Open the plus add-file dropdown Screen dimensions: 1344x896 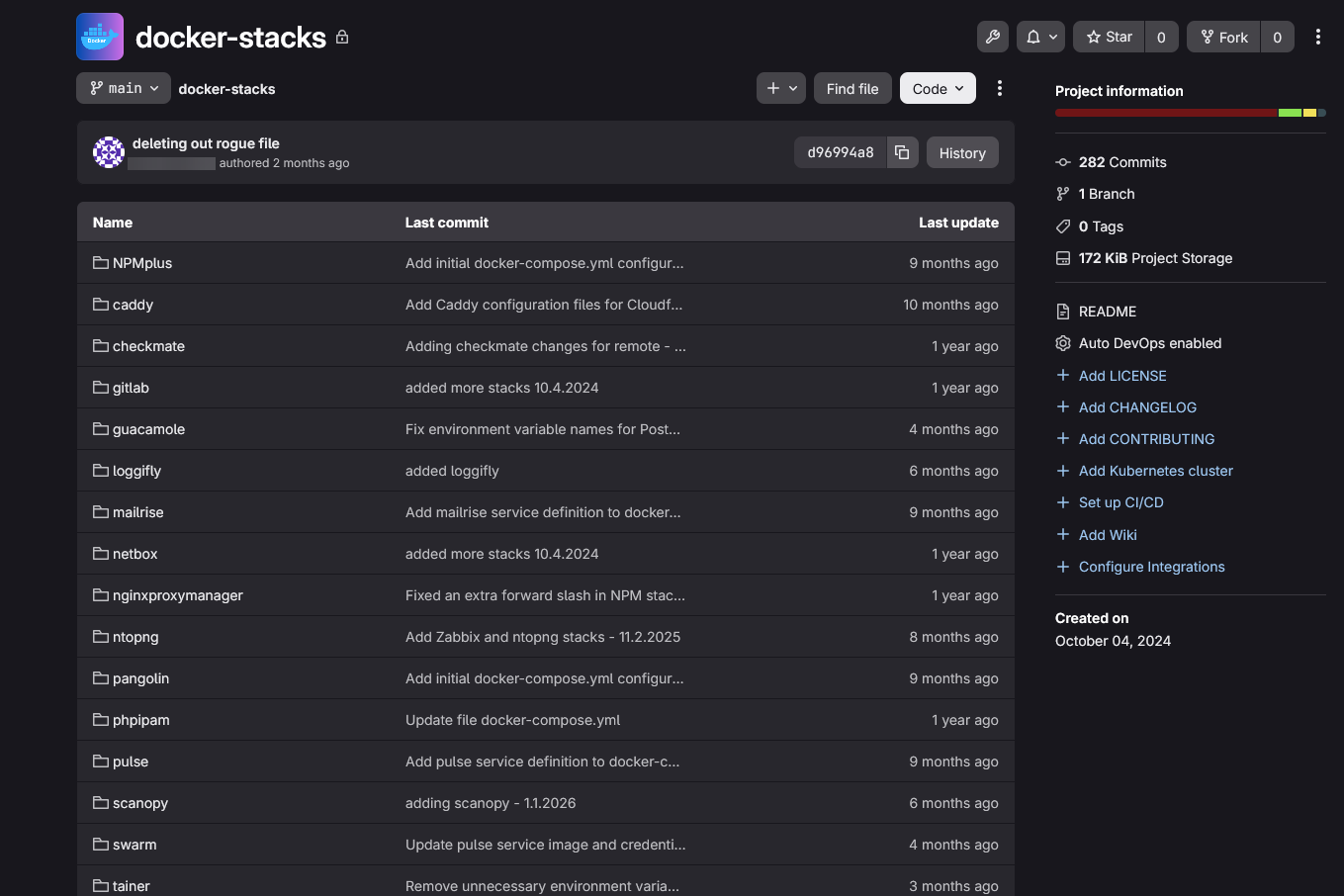[x=781, y=88]
